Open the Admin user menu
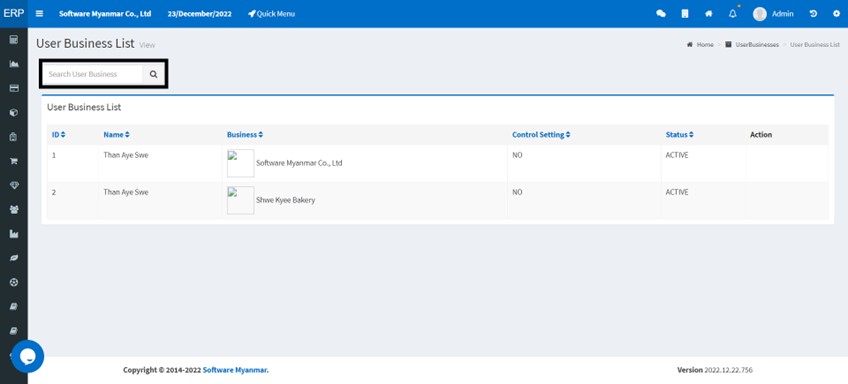 tap(773, 14)
